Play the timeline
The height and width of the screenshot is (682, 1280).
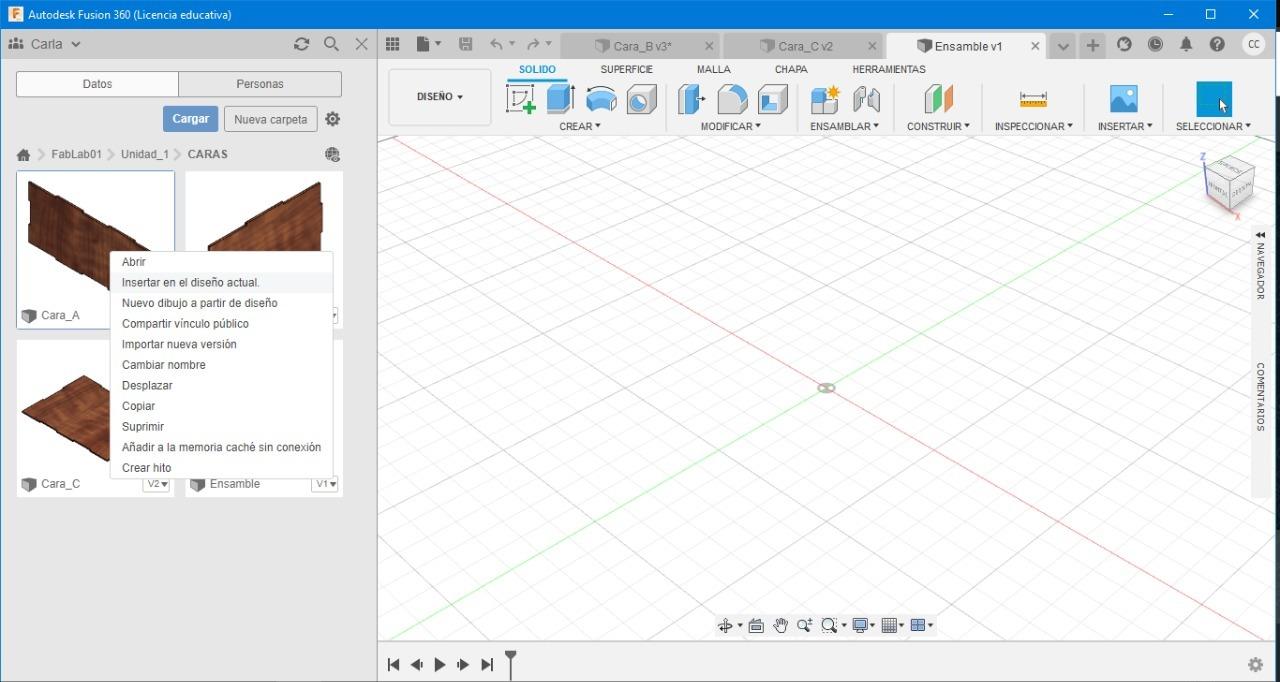(440, 665)
